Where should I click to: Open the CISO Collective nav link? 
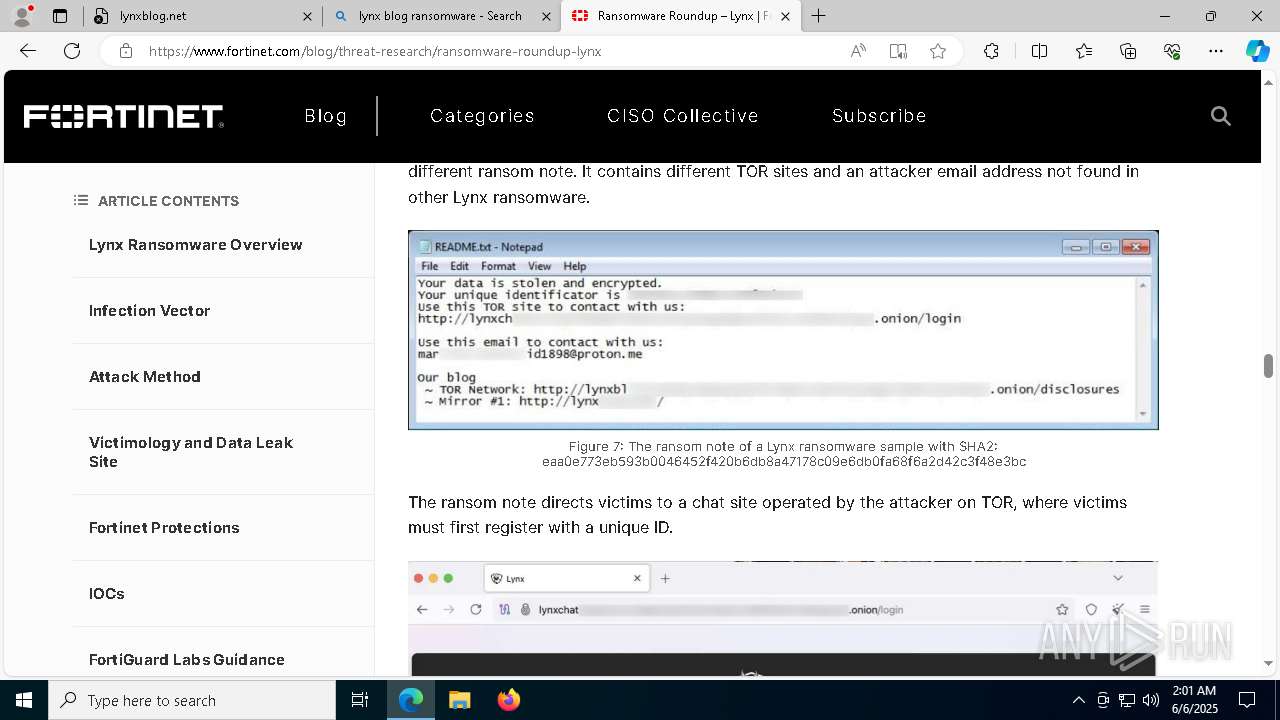(683, 116)
